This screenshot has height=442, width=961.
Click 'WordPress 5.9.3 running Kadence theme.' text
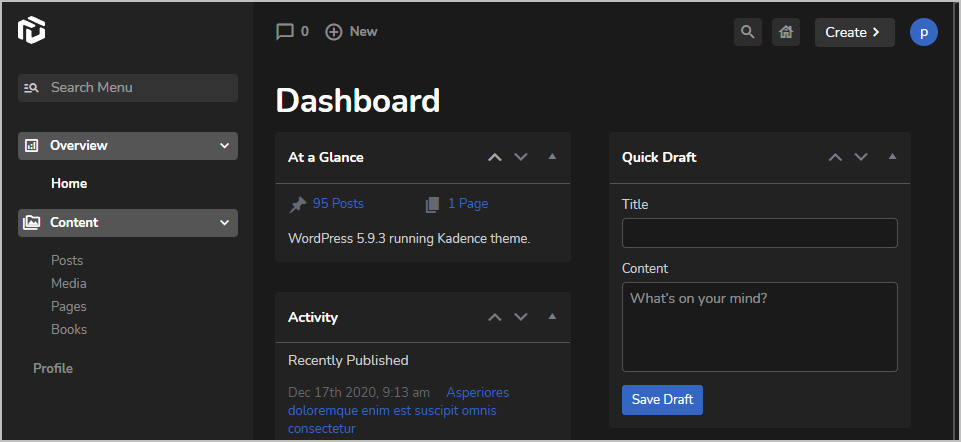[x=409, y=238]
